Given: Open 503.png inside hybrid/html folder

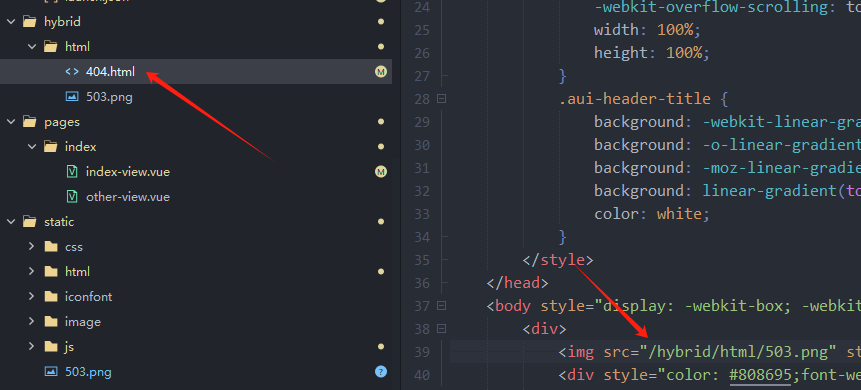Looking at the screenshot, I should coord(109,97).
